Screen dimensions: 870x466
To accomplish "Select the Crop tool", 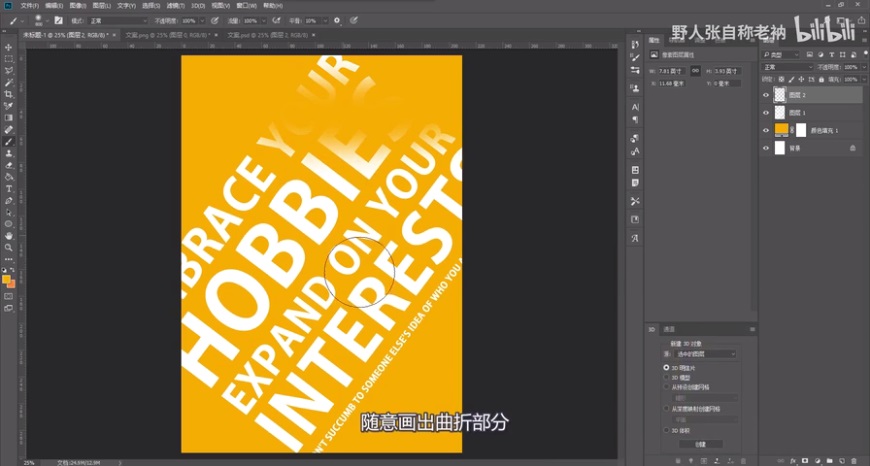I will 8,94.
